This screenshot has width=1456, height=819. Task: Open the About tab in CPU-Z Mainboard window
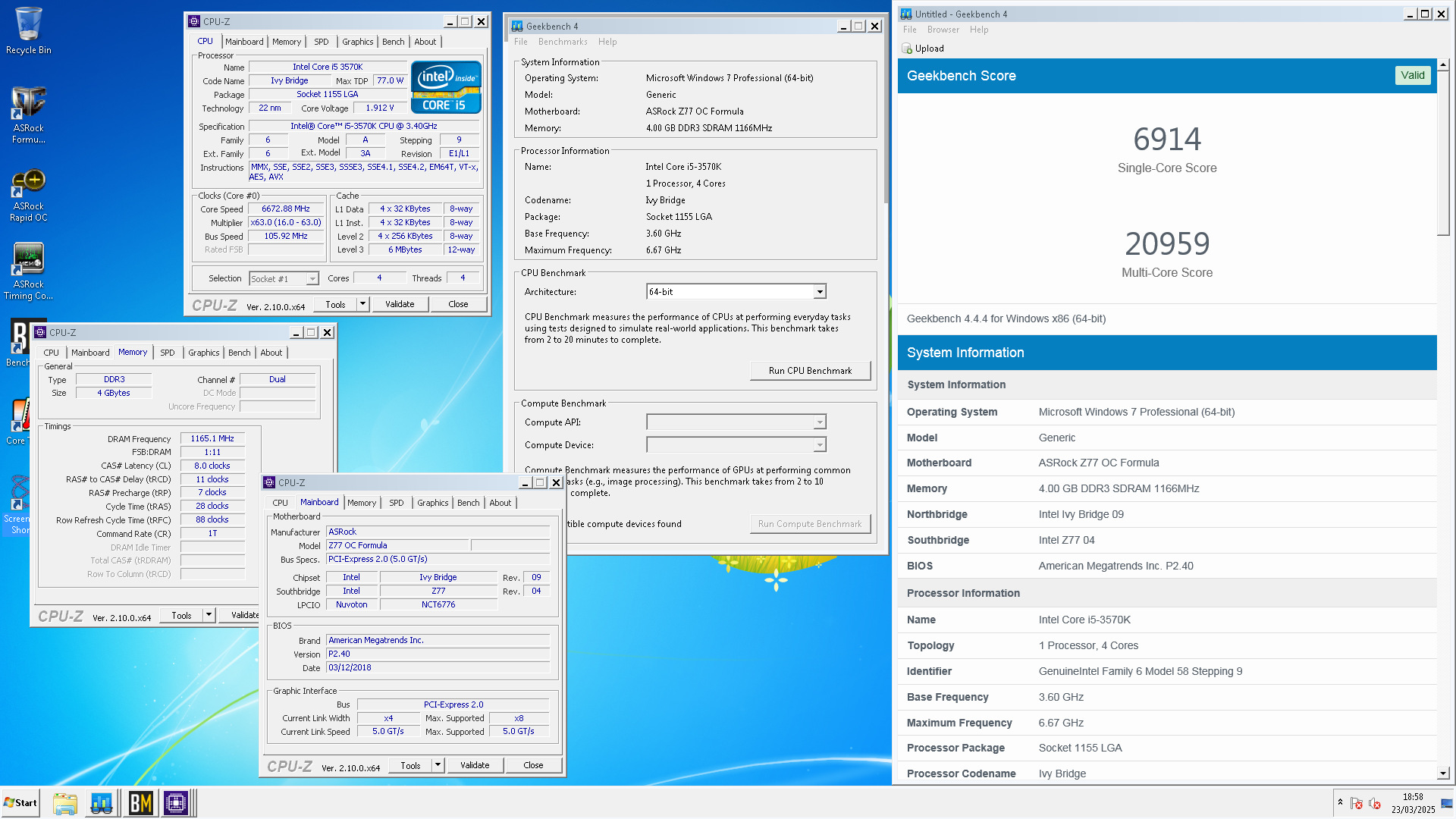[x=500, y=503]
